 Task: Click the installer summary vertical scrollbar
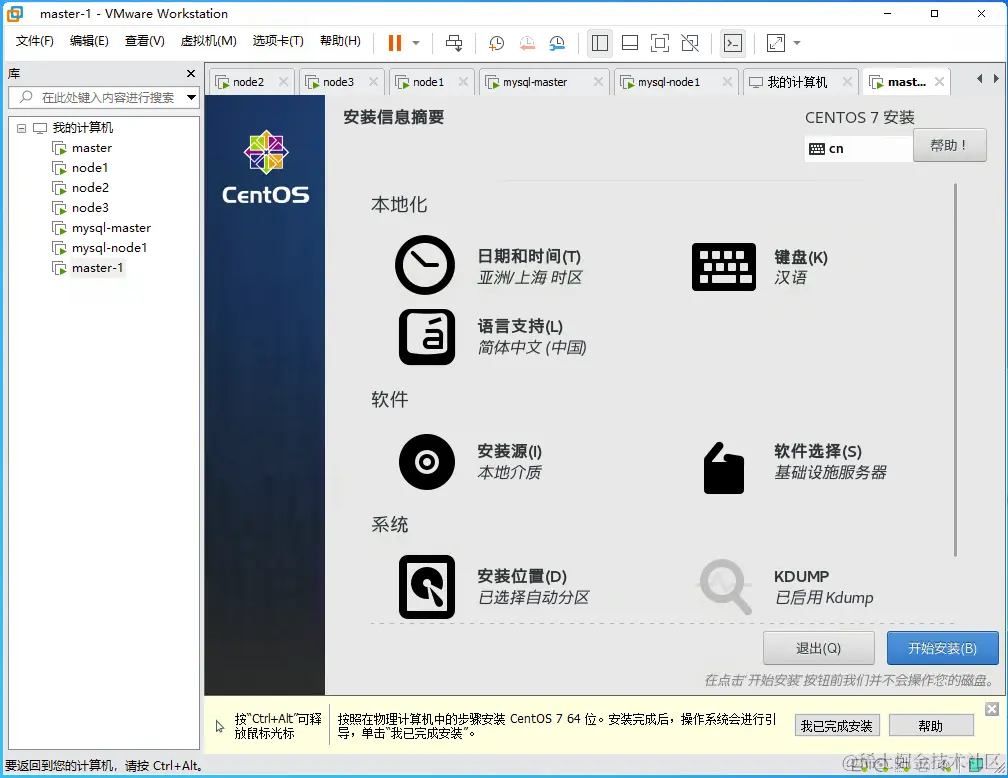tap(955, 370)
